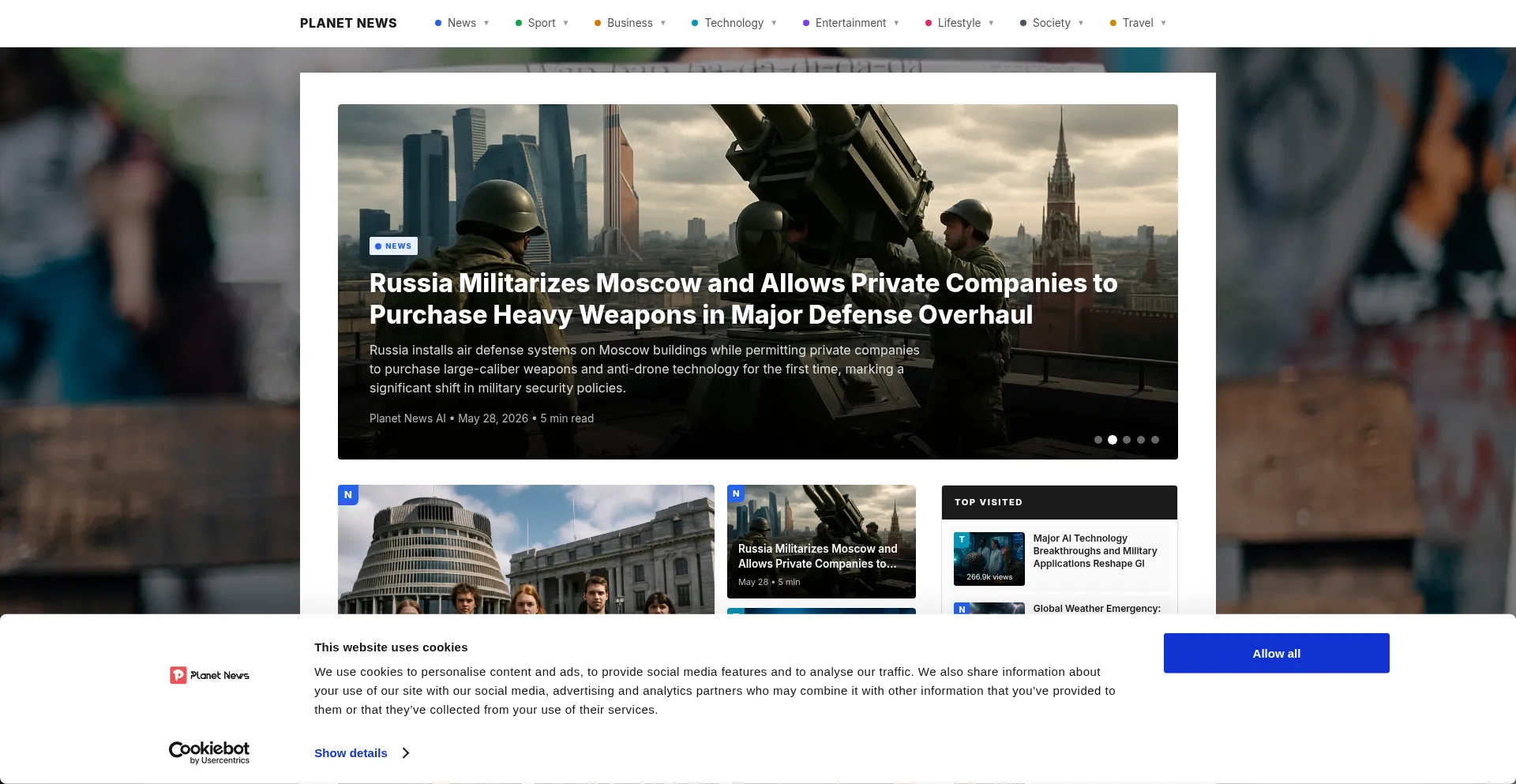Click the NEWS category tag on hero article
The height and width of the screenshot is (784, 1516).
(393, 246)
